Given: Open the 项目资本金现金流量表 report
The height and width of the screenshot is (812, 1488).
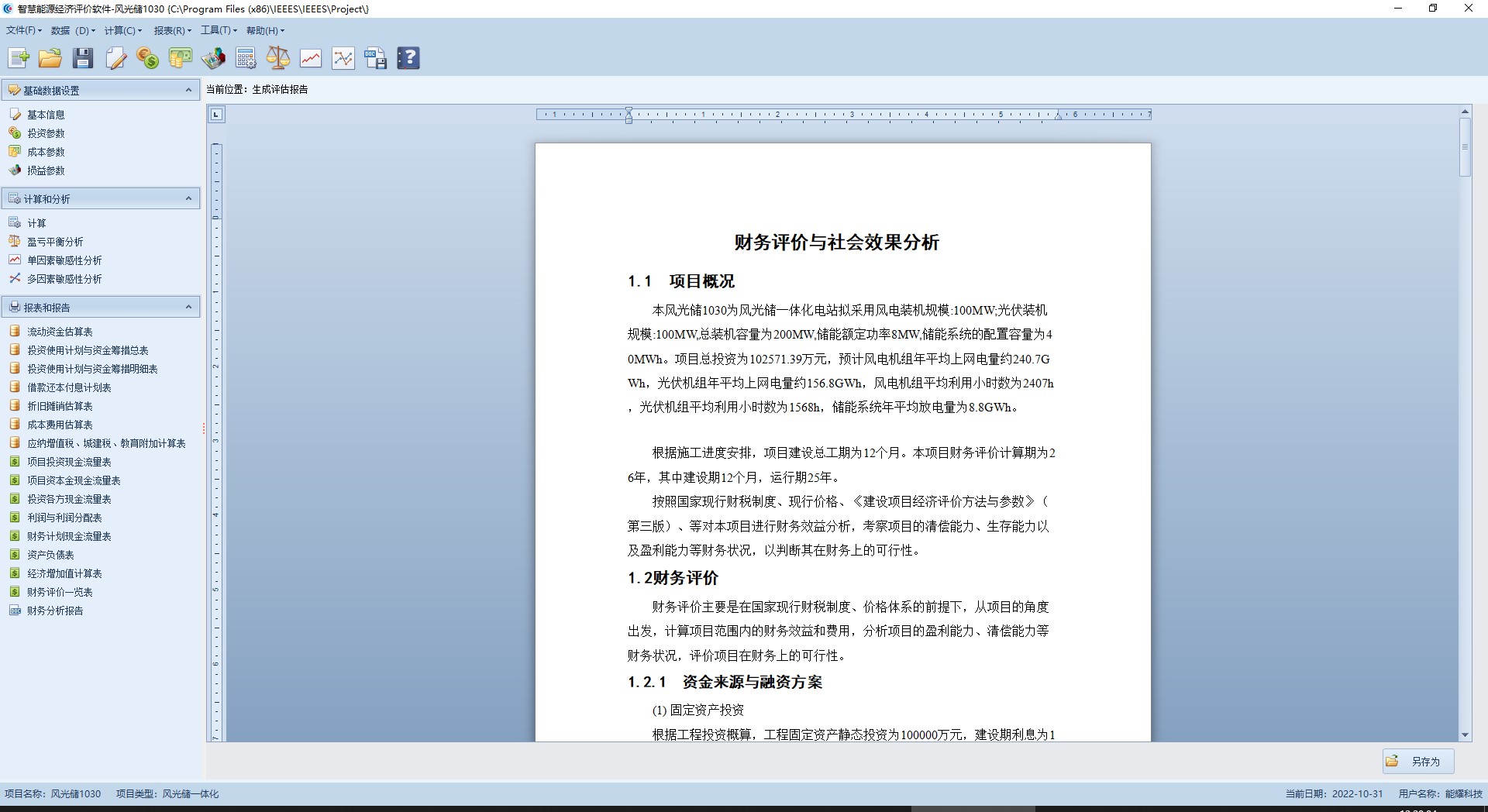Looking at the screenshot, I should click(74, 480).
